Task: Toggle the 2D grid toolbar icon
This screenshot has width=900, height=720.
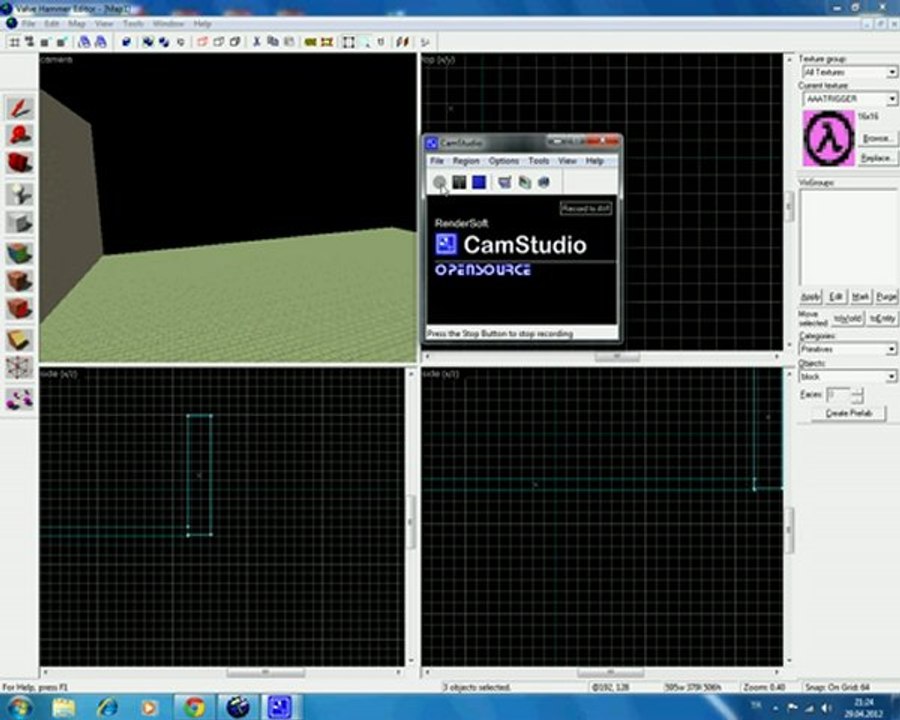Action: click(x=14, y=42)
